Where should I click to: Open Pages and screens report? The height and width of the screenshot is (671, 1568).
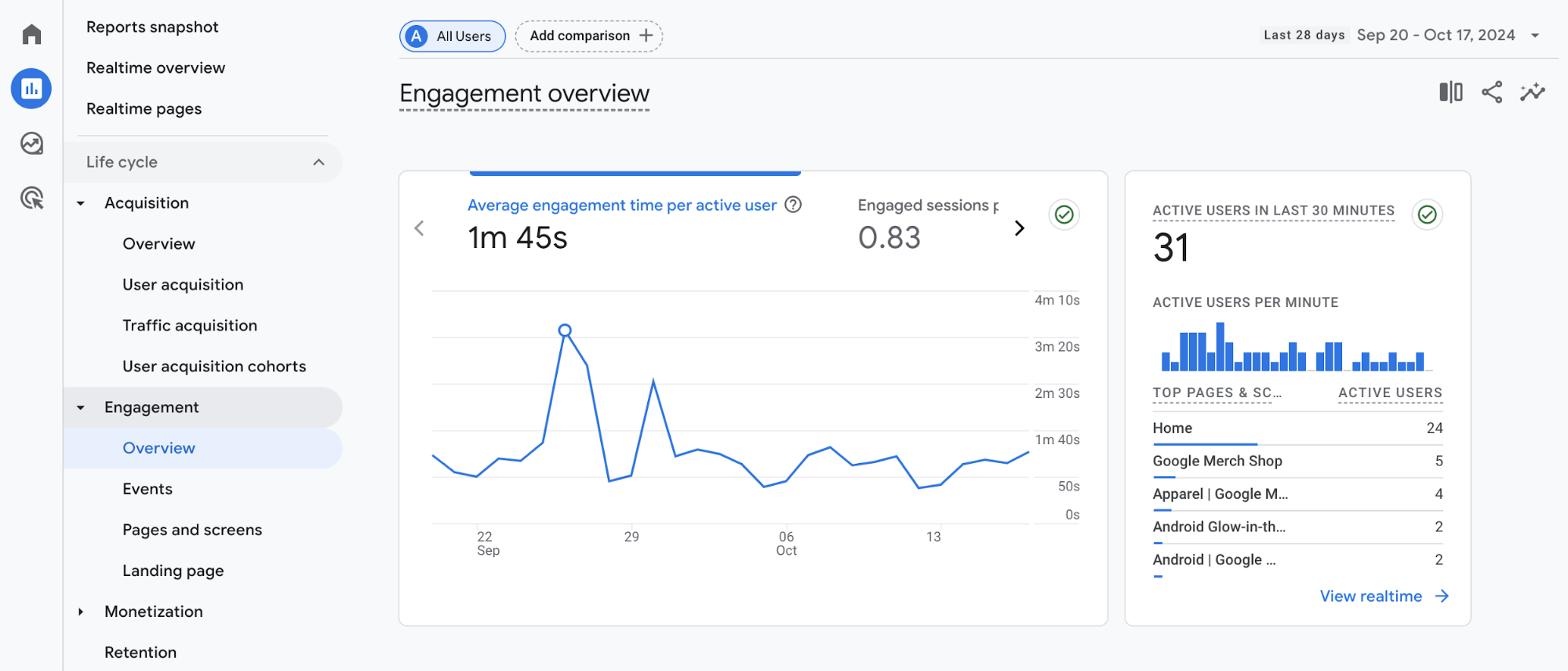192,530
